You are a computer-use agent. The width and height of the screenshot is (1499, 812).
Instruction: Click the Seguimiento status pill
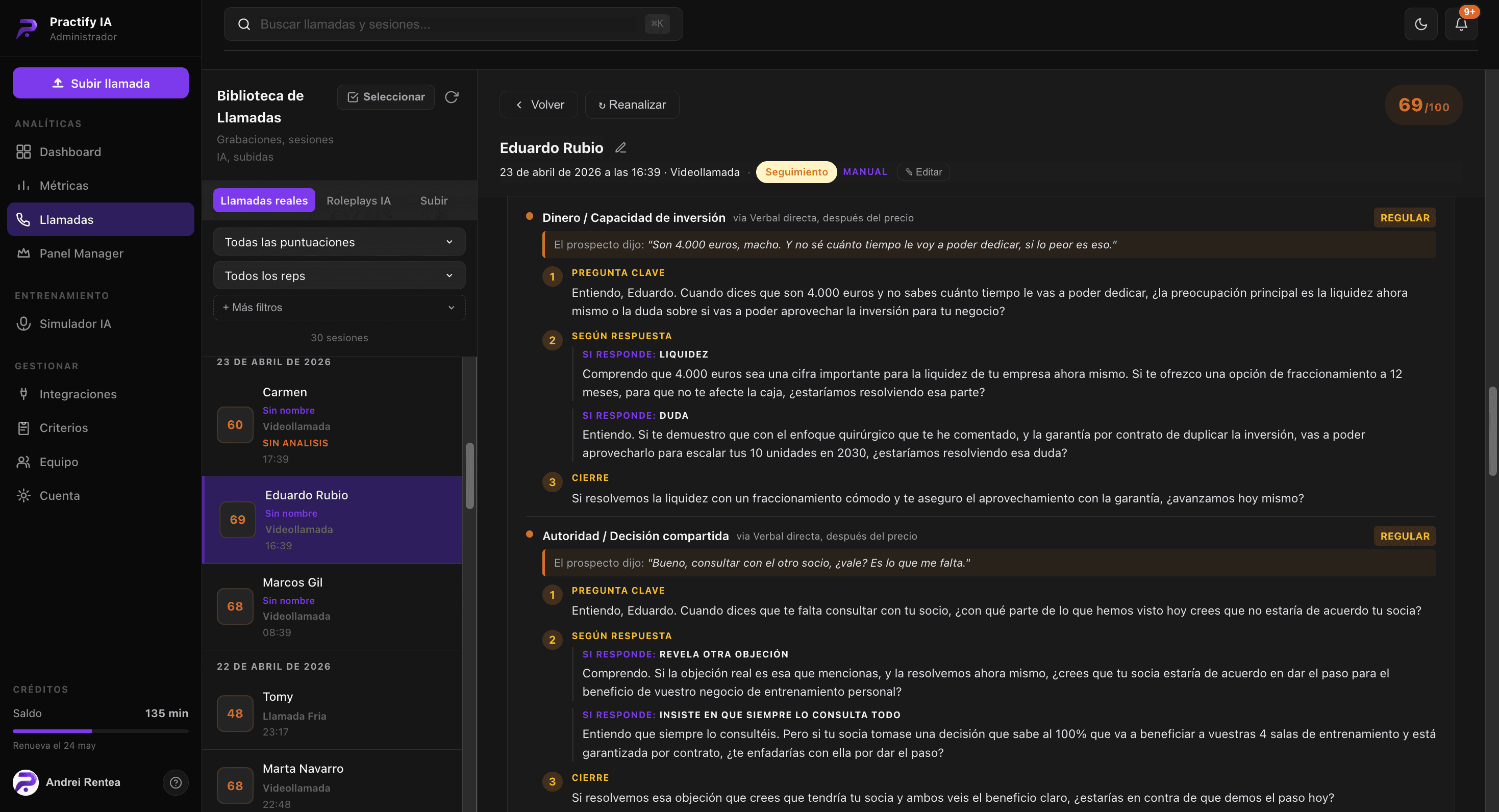coord(796,171)
